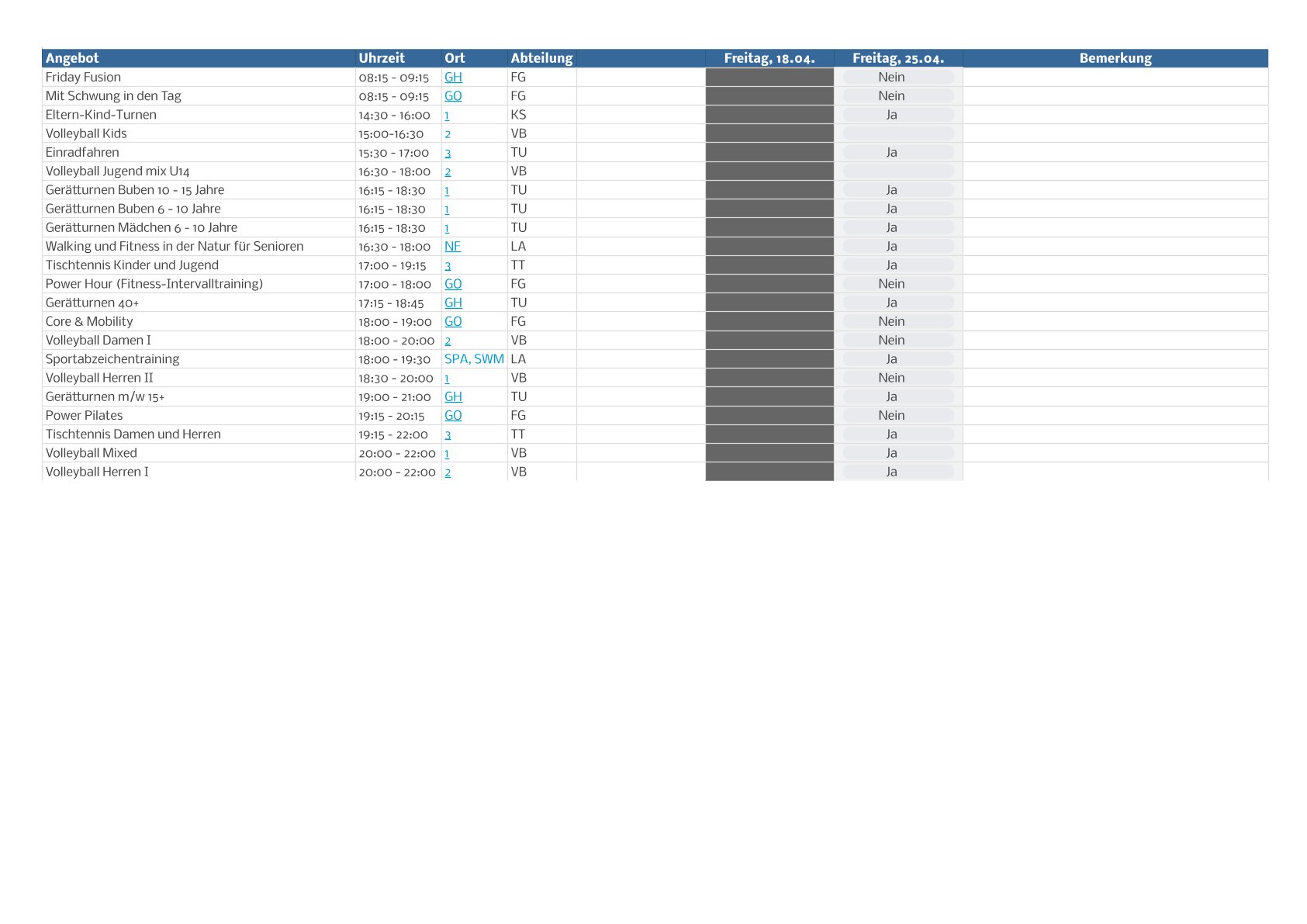Open the GH link for Gerätturnen m/w 15+

453,396
